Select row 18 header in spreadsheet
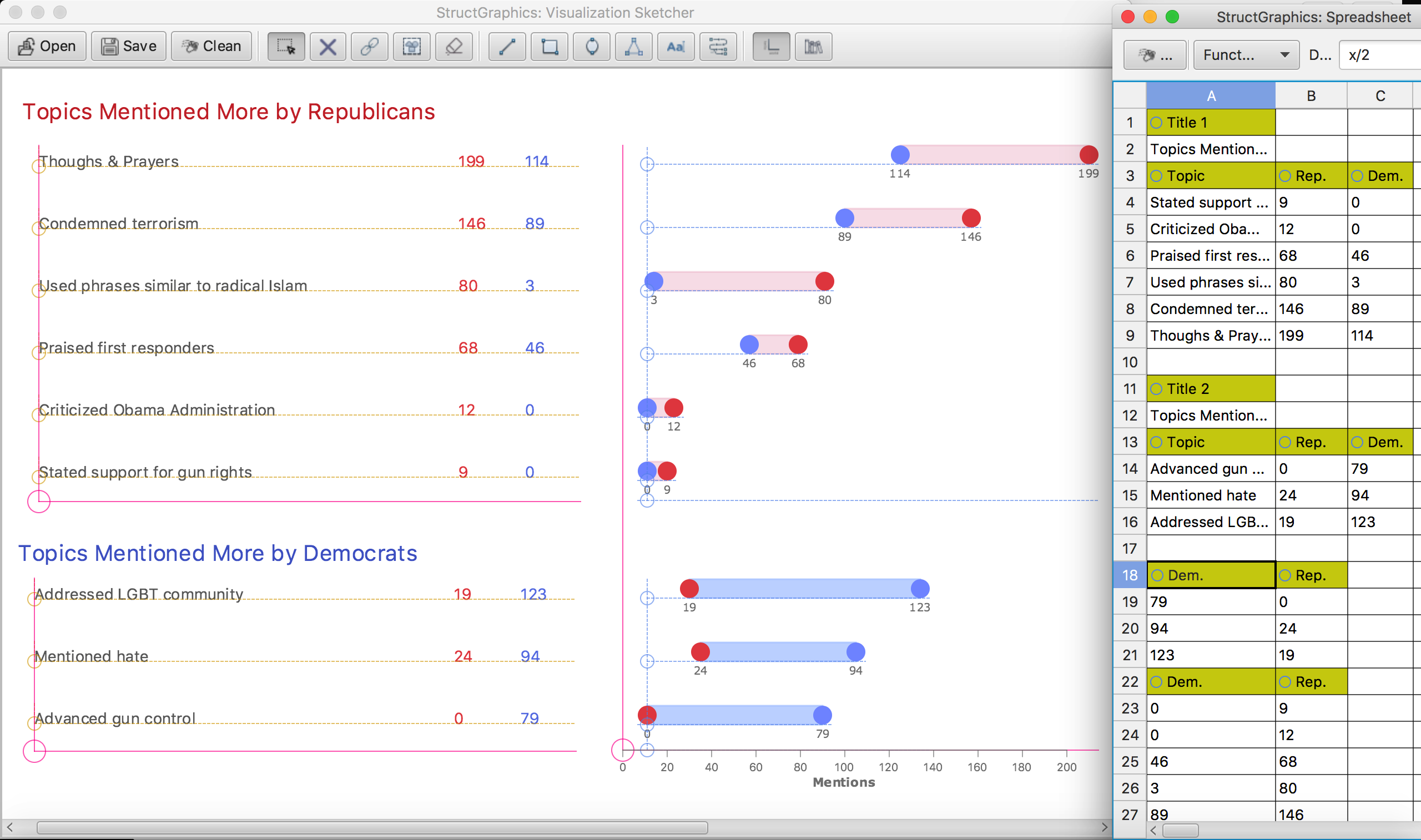This screenshot has width=1421, height=840. point(1130,575)
